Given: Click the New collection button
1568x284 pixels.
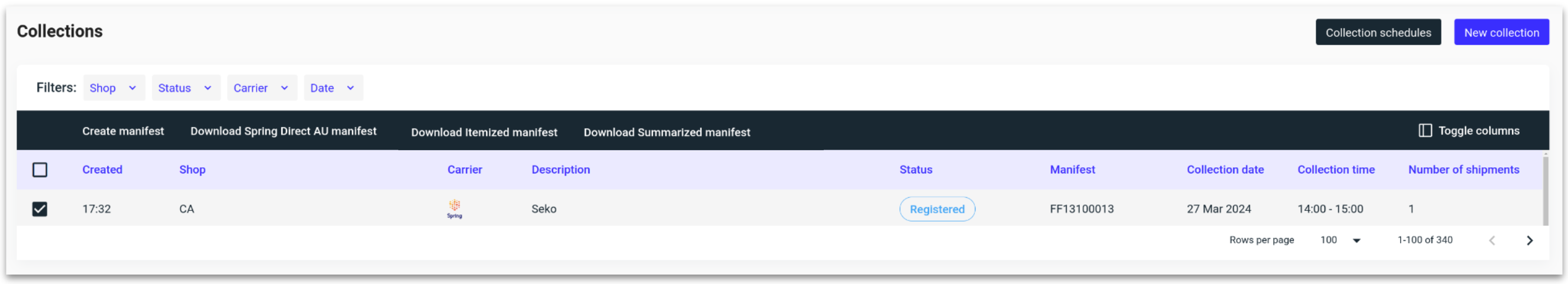Looking at the screenshot, I should (1501, 32).
